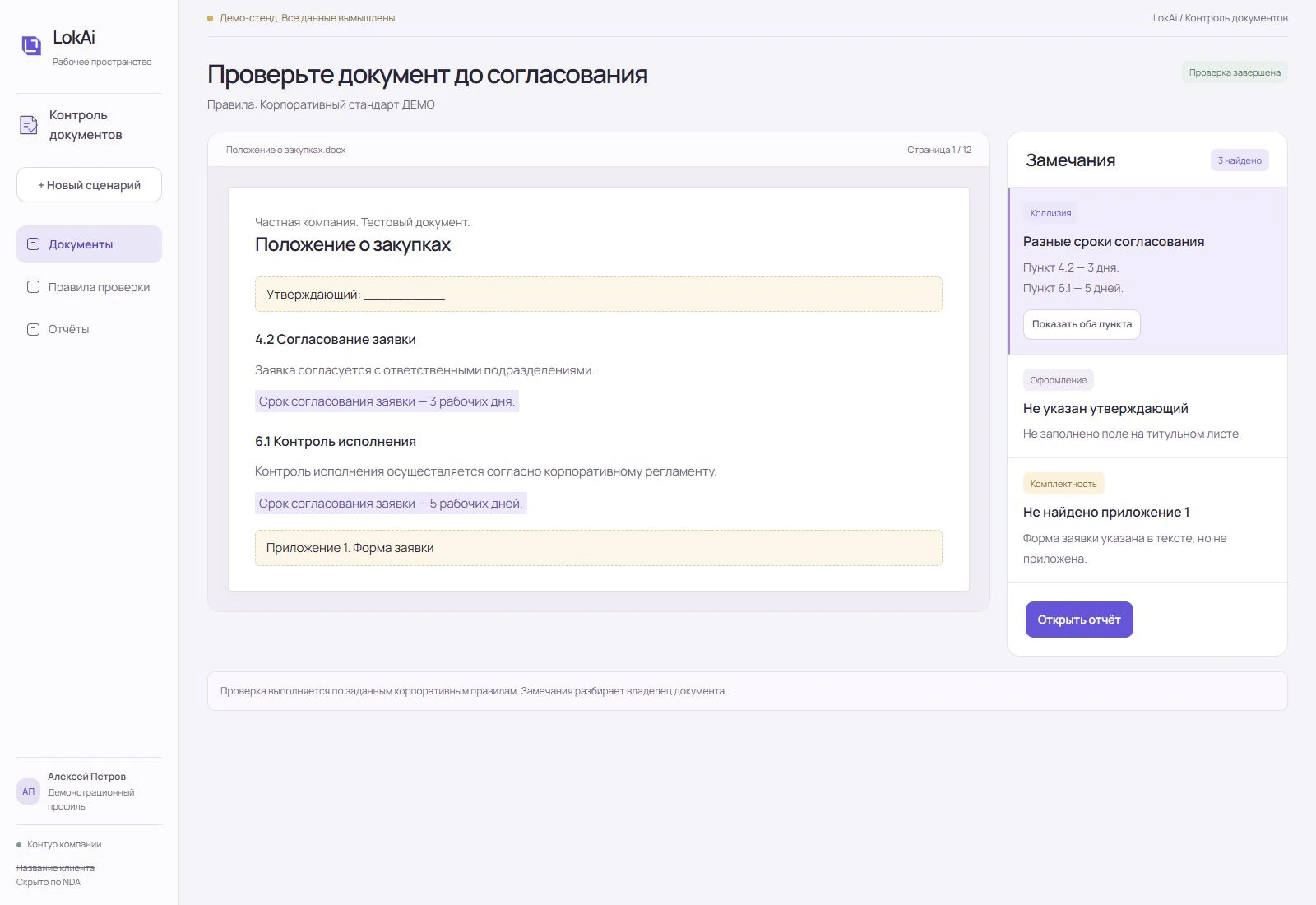Click the Скрыто по NDA label

(49, 882)
